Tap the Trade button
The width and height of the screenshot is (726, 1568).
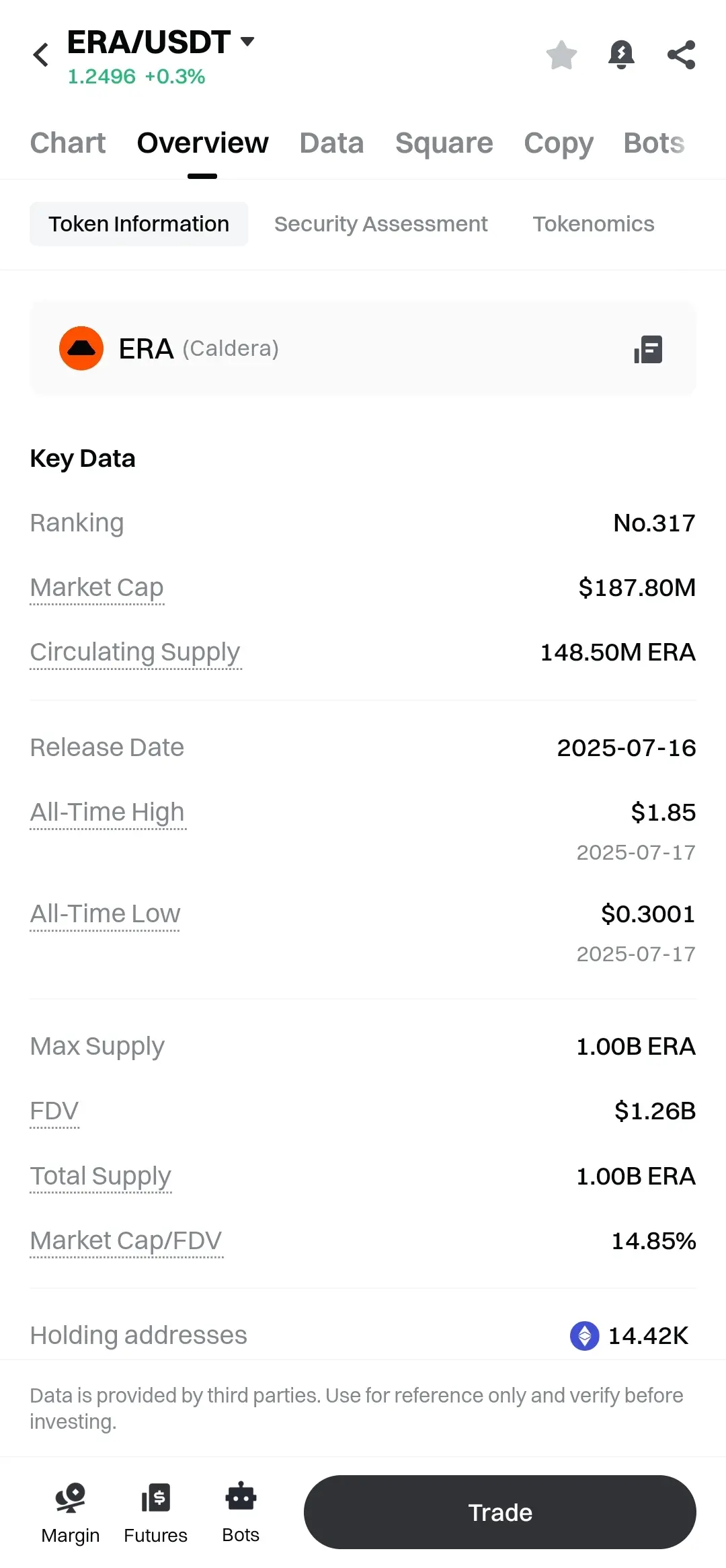(x=499, y=1512)
